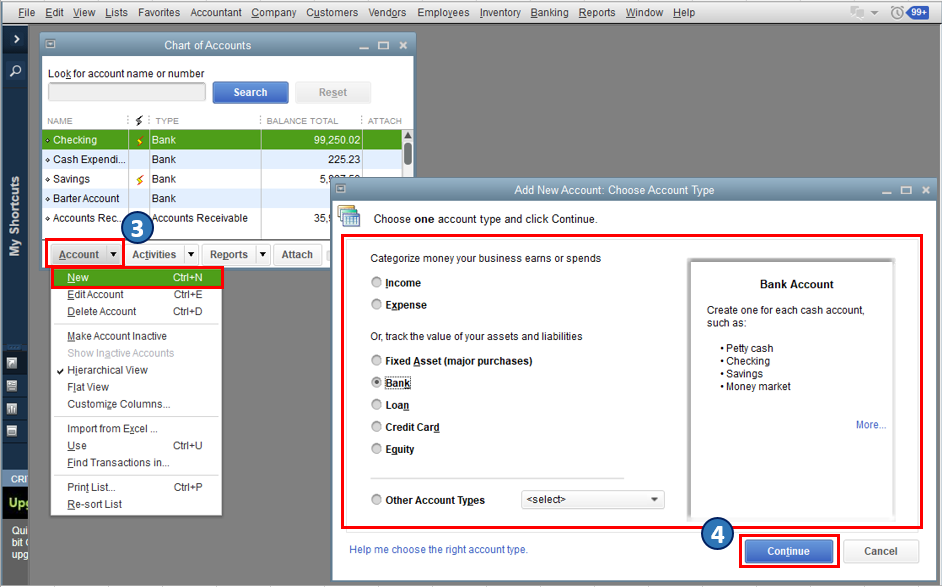Click the account name search field
Screen dimensions: 942x587
[127, 92]
